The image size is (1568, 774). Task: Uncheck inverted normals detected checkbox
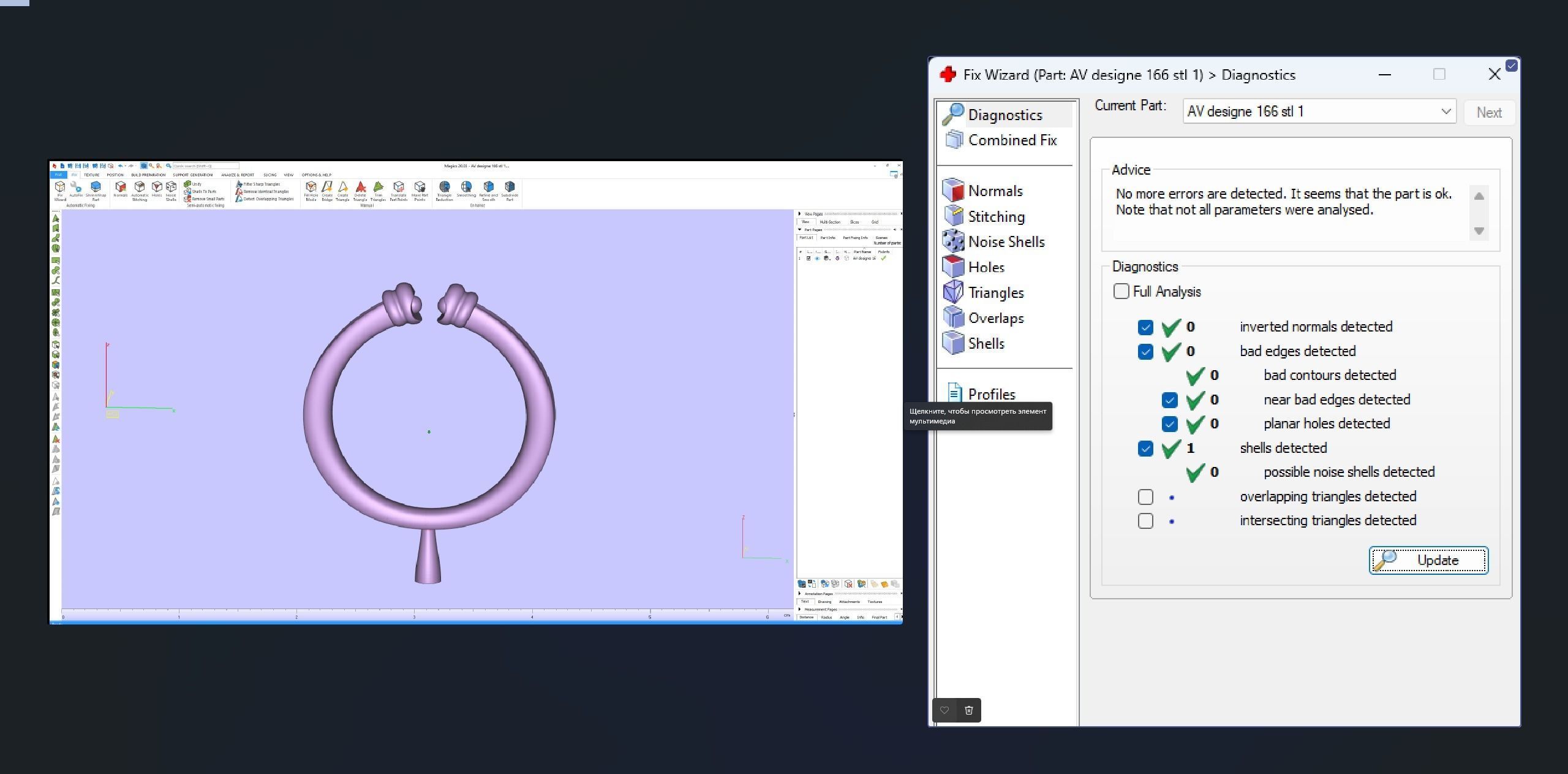point(1145,327)
